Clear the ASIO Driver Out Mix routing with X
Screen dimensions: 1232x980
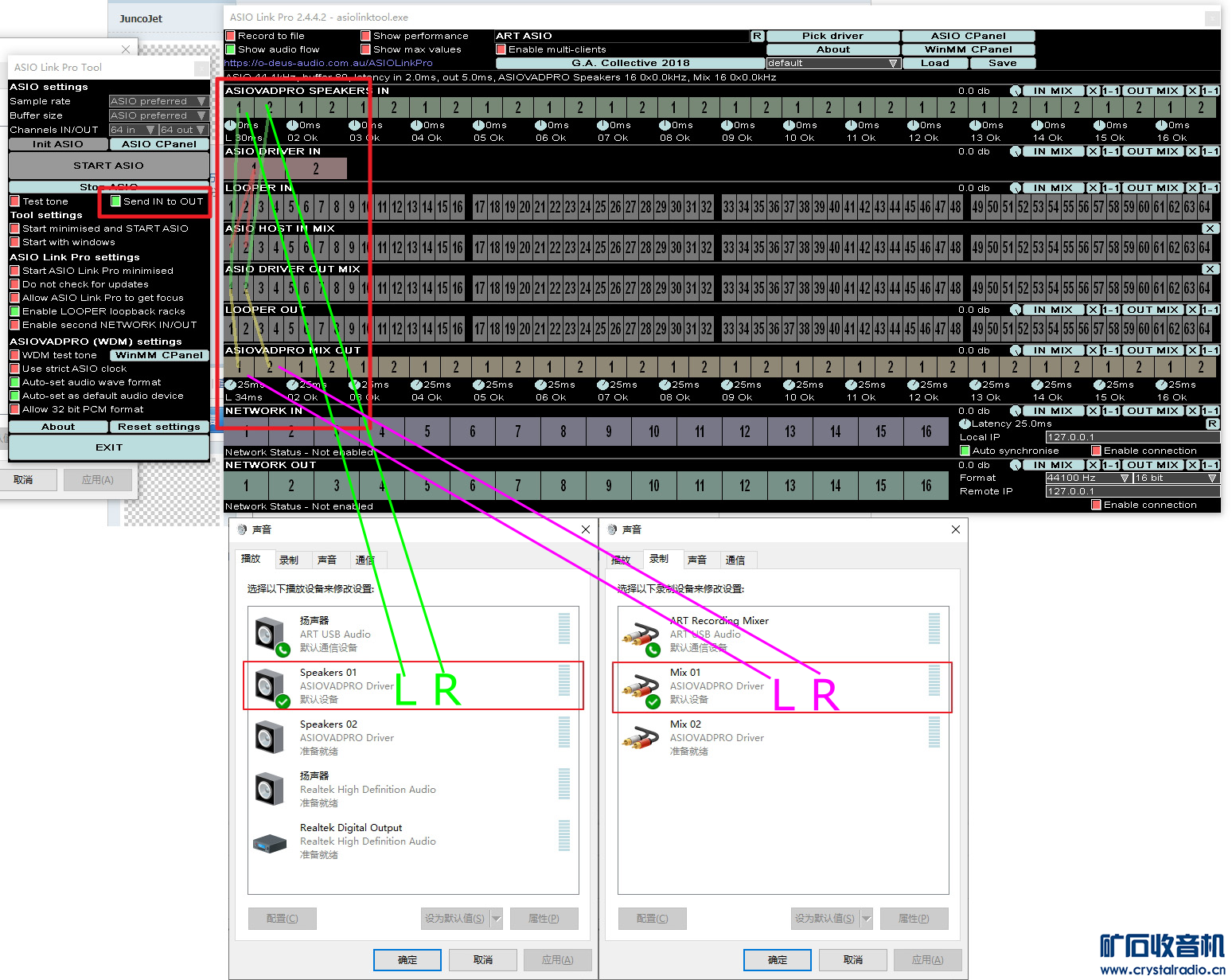pos(1210,269)
